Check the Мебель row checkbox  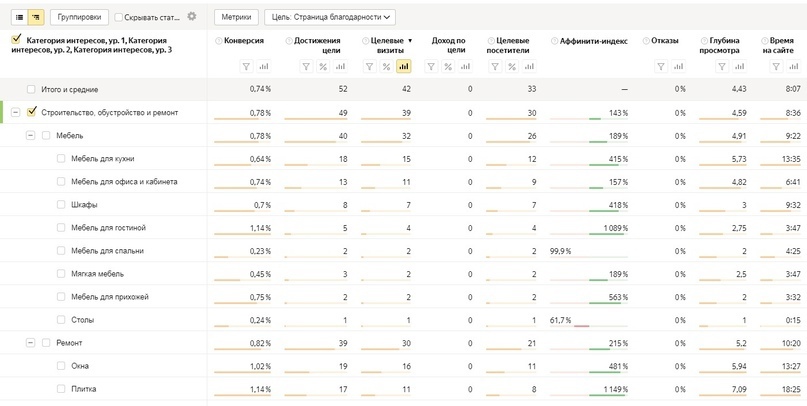coord(46,135)
